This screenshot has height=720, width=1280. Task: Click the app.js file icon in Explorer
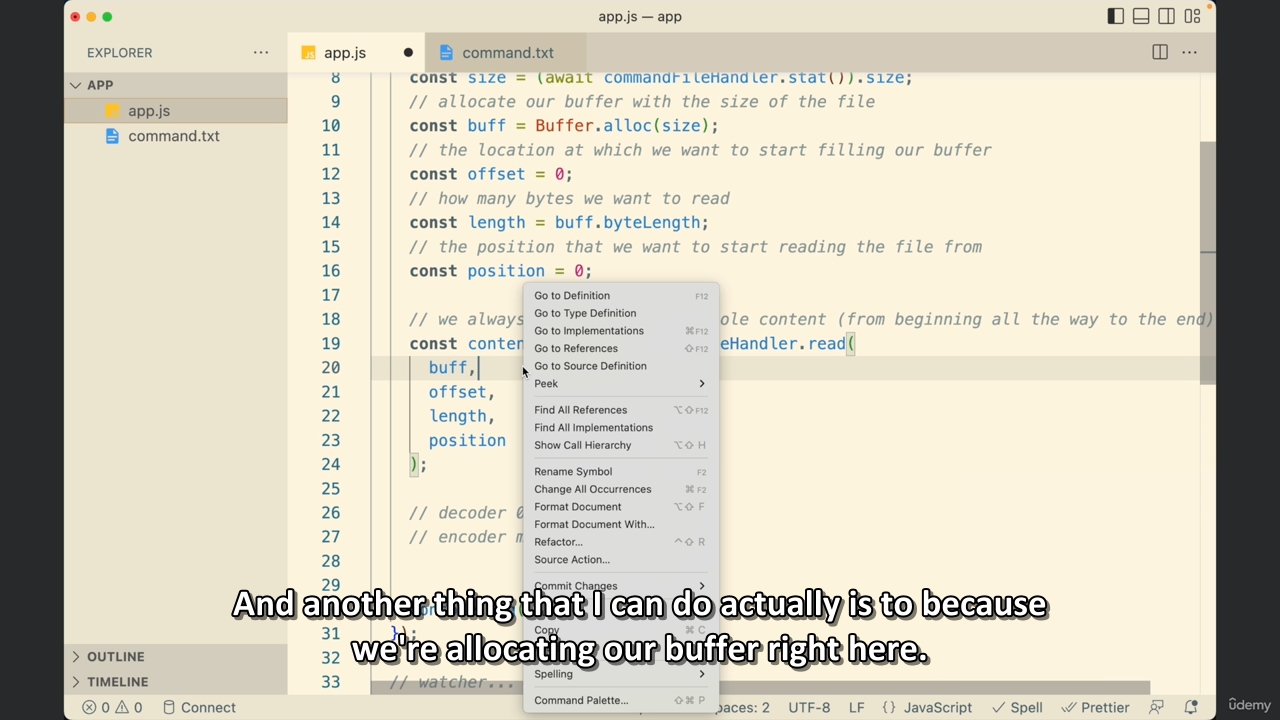click(112, 111)
